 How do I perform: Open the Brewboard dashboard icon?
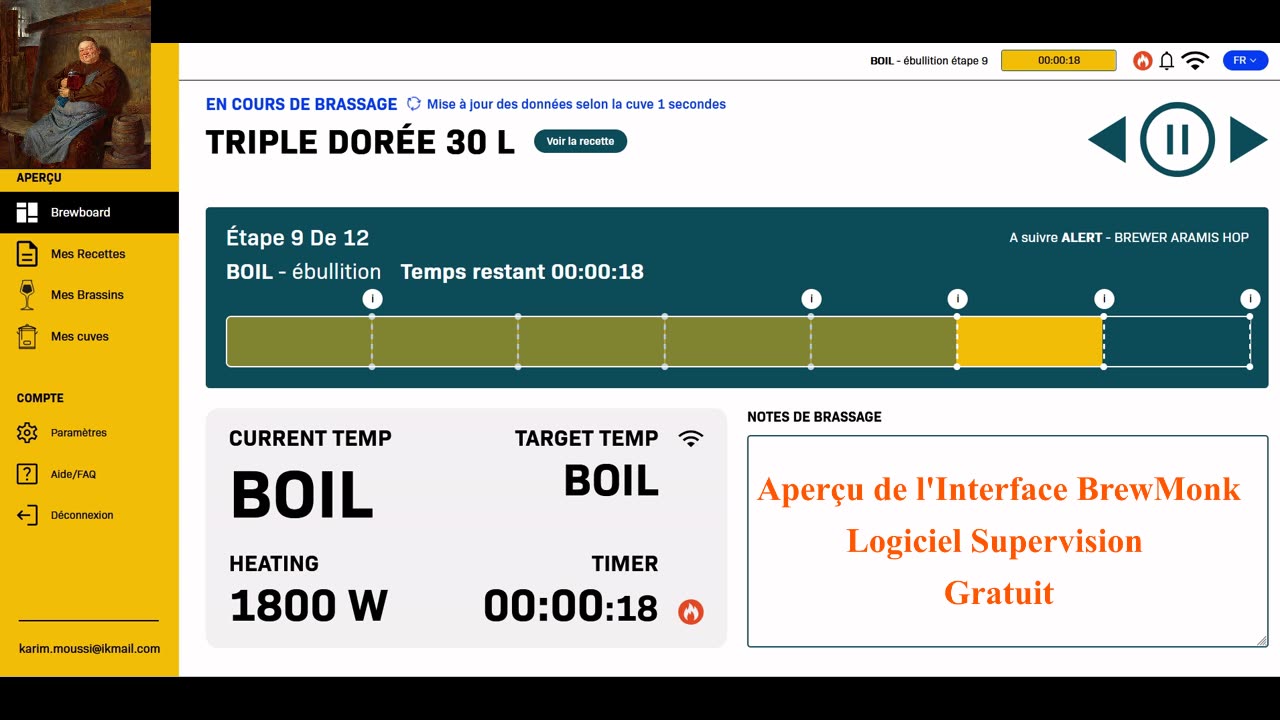point(27,212)
